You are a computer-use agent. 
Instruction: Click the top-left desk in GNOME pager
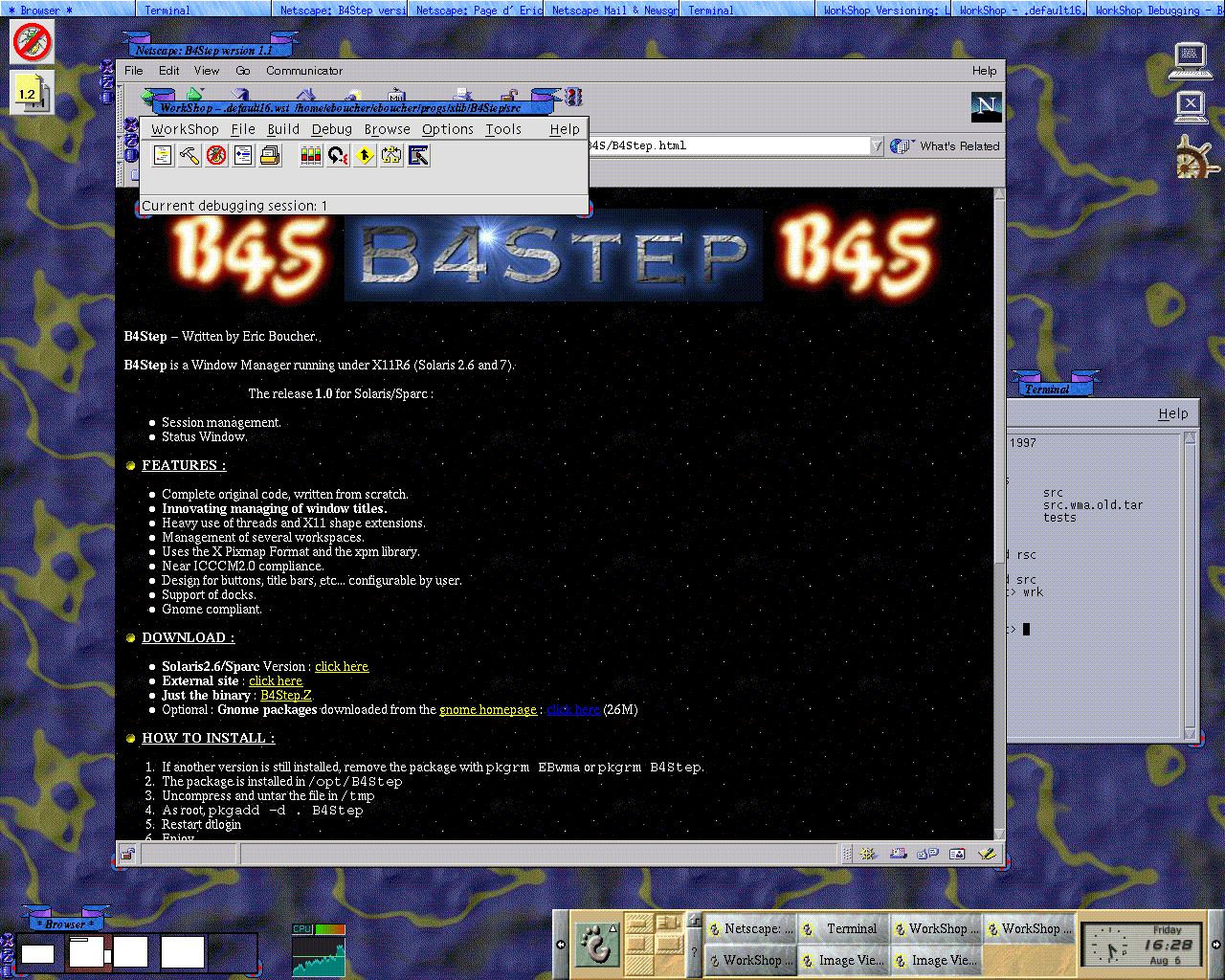(x=639, y=924)
